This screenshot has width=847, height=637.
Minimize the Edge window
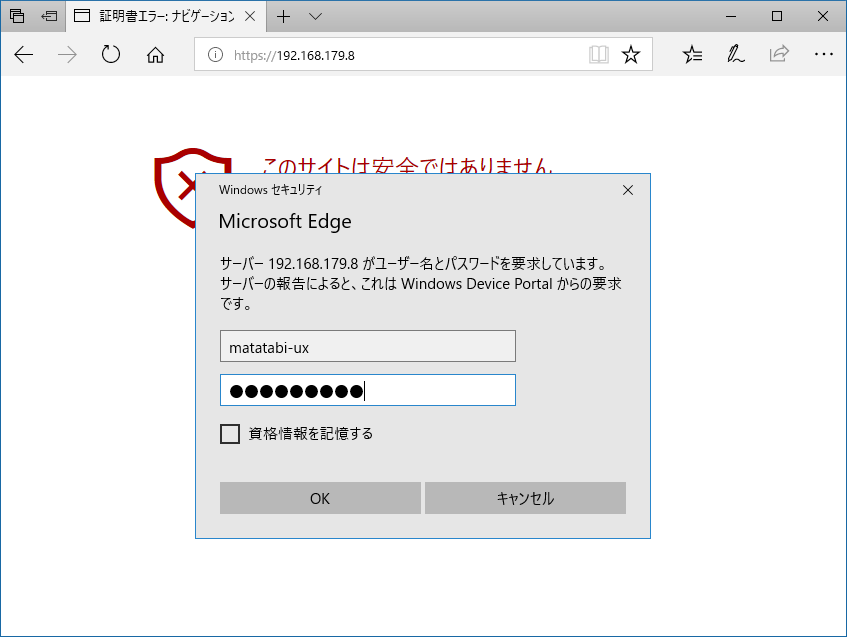731,16
